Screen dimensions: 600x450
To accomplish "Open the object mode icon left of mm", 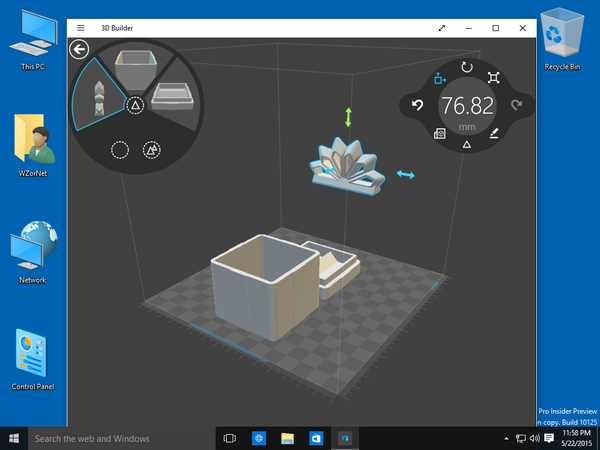I will point(440,133).
